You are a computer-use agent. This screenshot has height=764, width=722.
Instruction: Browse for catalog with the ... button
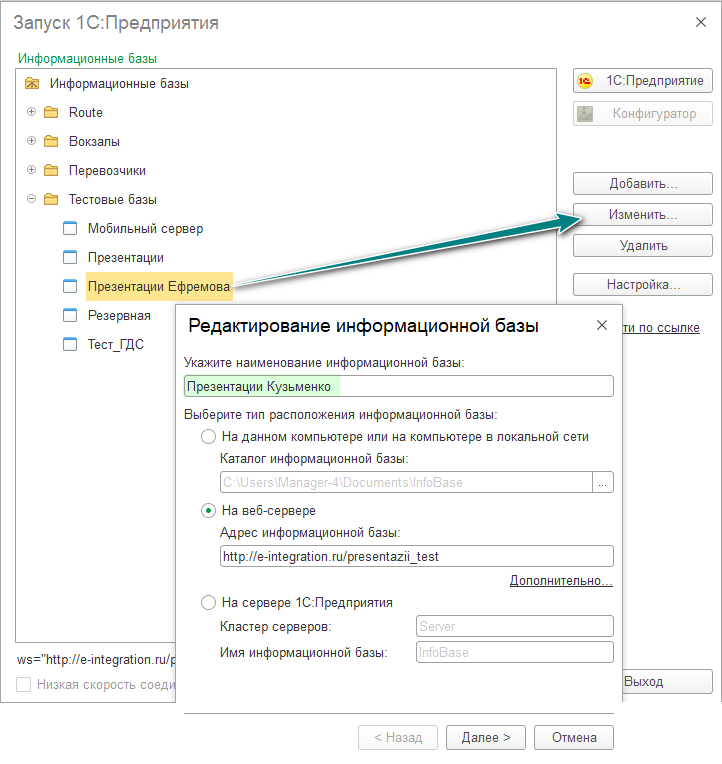[603, 483]
